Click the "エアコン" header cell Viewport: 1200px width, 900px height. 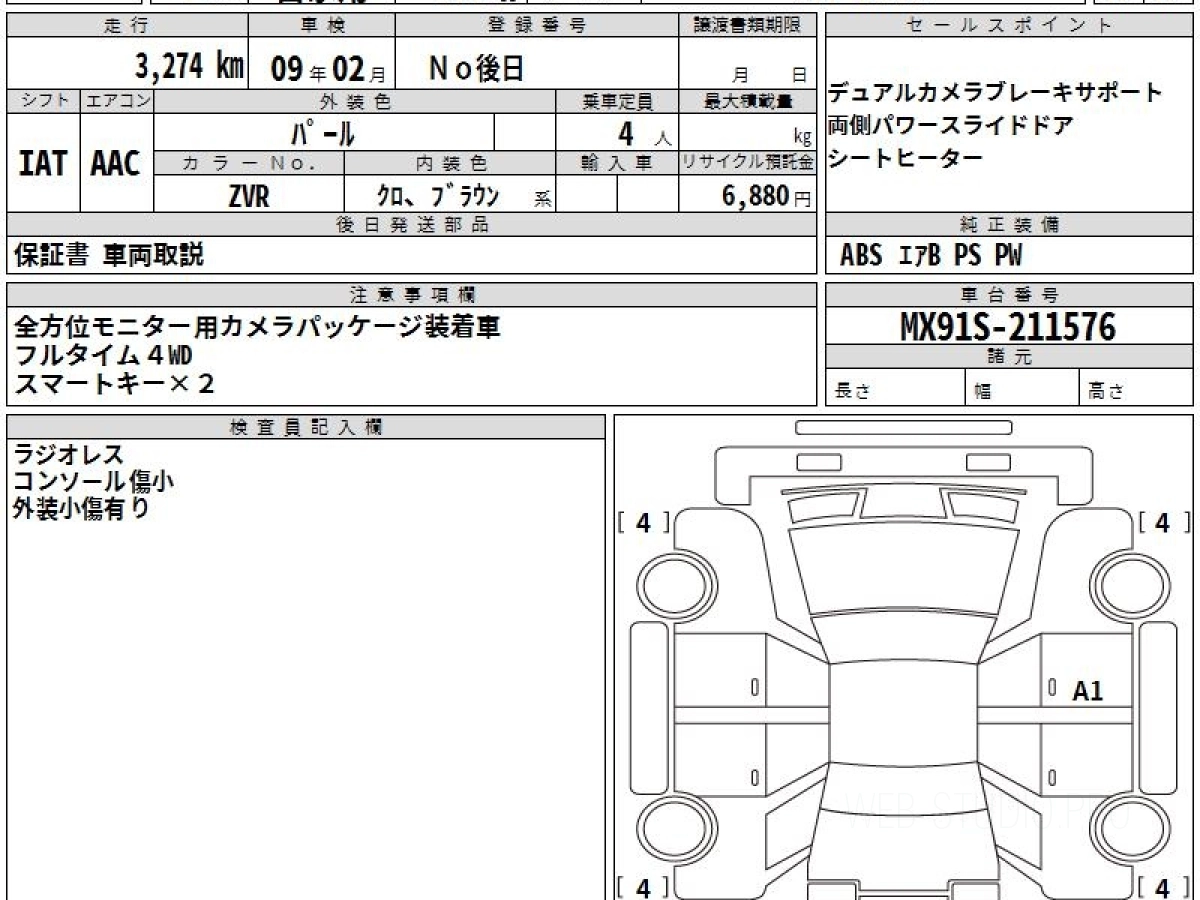(116, 101)
